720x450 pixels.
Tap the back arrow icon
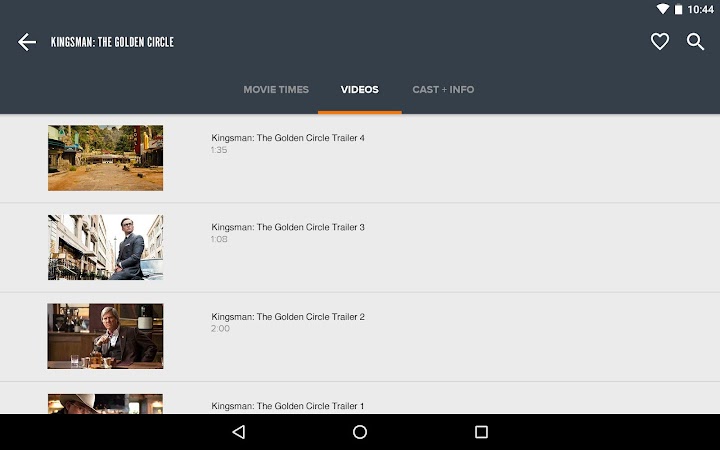coord(27,42)
